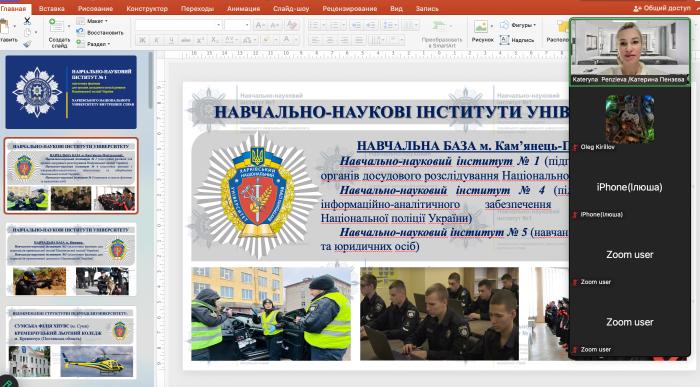Click the center text icon
The height and width of the screenshot is (387, 700).
330,41
